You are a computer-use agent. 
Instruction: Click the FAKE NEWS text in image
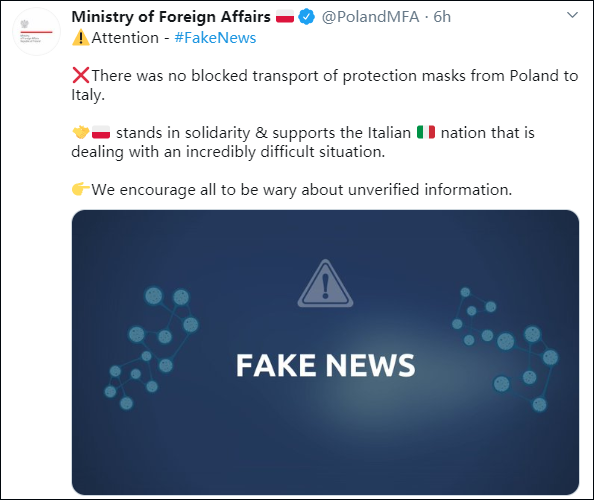(x=326, y=366)
